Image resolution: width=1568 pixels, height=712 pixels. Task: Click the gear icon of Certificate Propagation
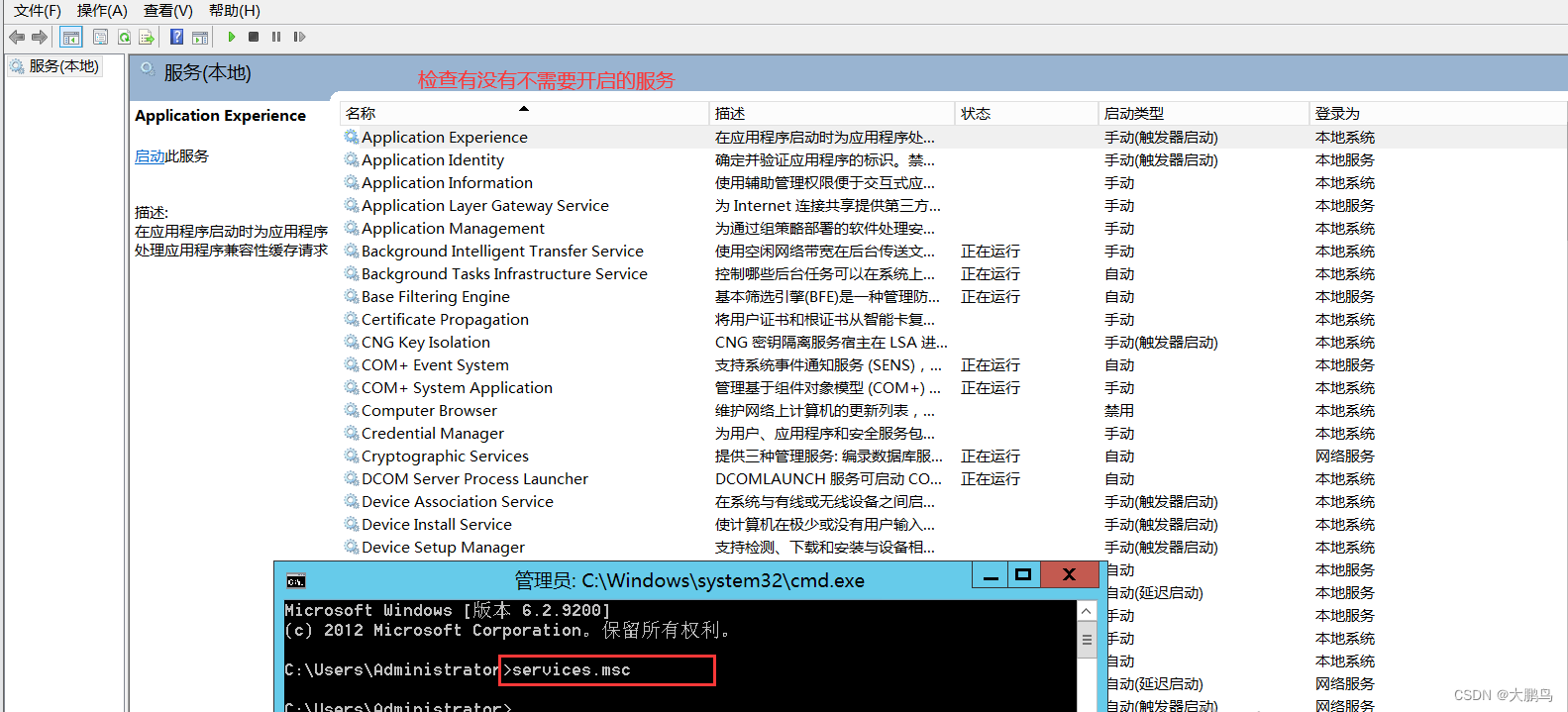(352, 319)
